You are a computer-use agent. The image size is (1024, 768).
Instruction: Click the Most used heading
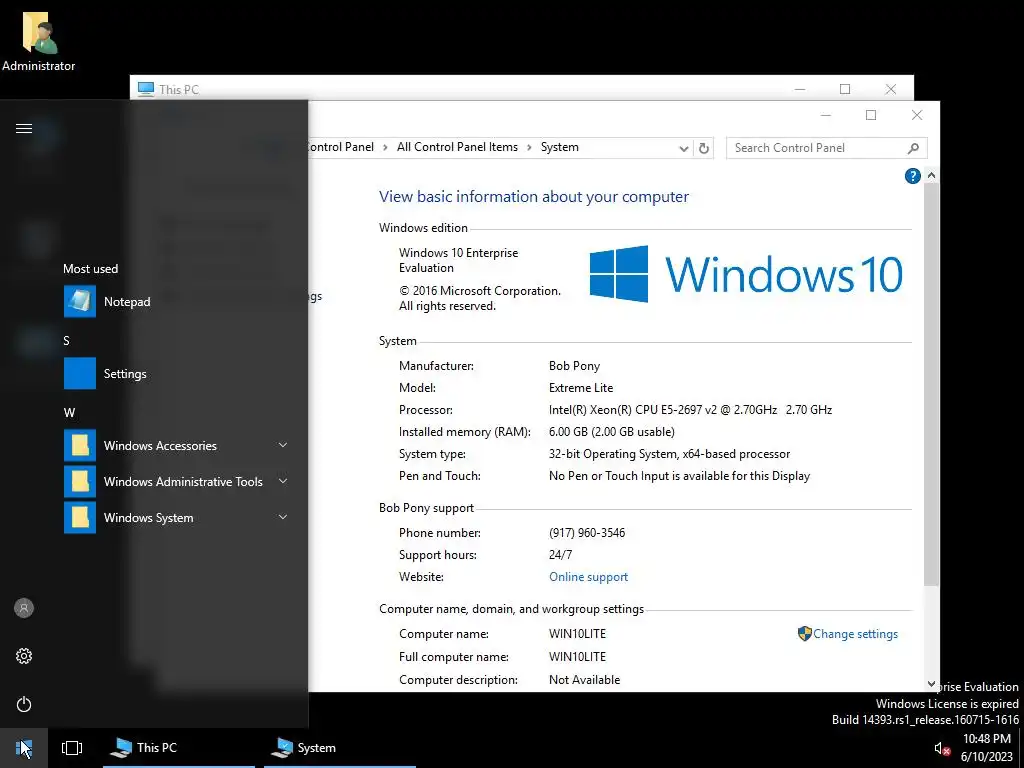pos(91,268)
